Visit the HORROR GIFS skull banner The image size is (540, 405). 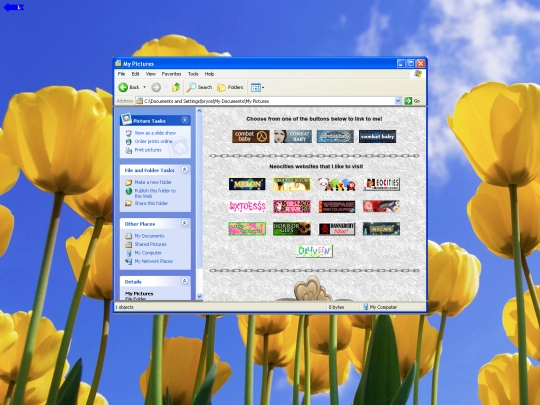[x=292, y=229]
